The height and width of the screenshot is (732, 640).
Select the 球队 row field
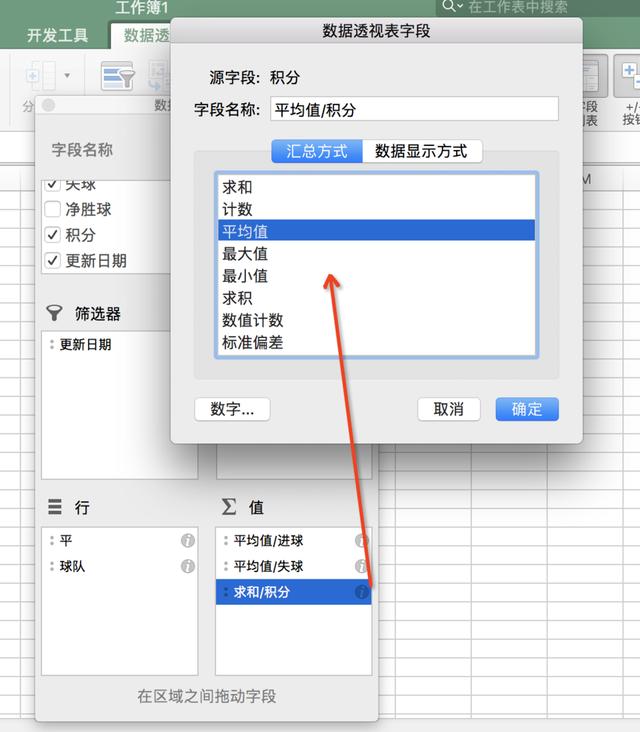(x=72, y=566)
